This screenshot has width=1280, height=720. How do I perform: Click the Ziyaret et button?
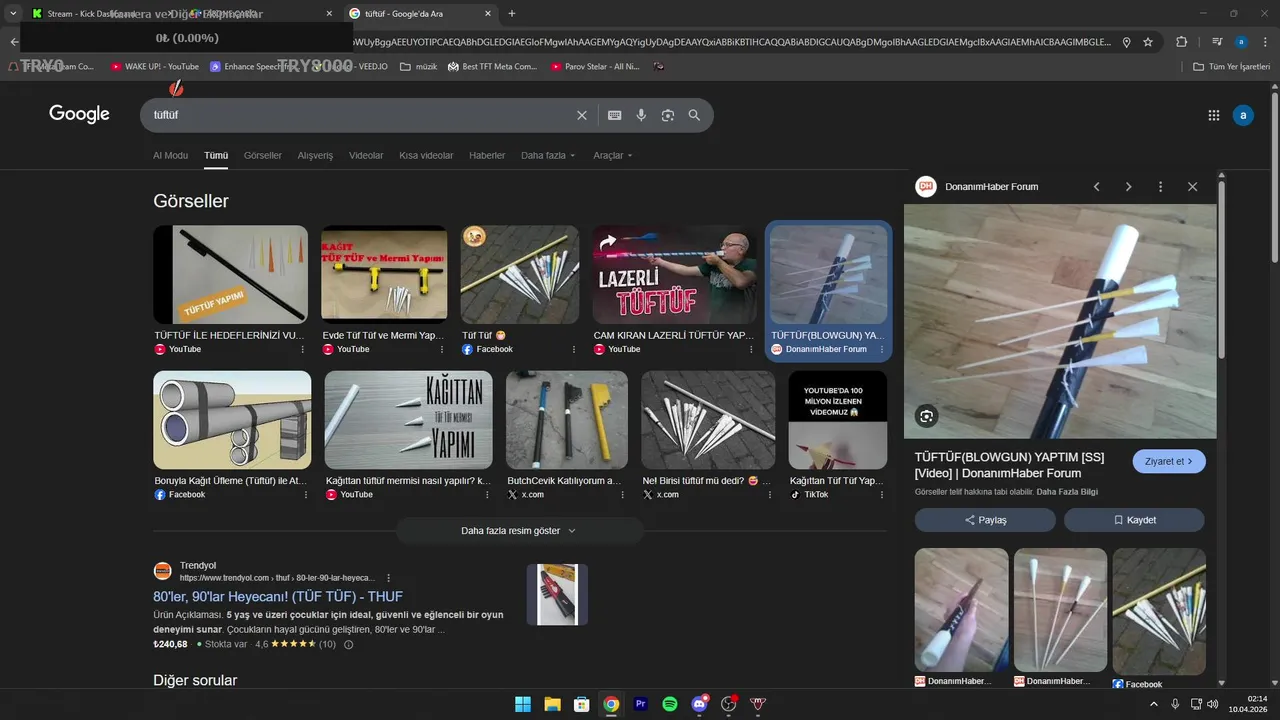tap(1169, 462)
